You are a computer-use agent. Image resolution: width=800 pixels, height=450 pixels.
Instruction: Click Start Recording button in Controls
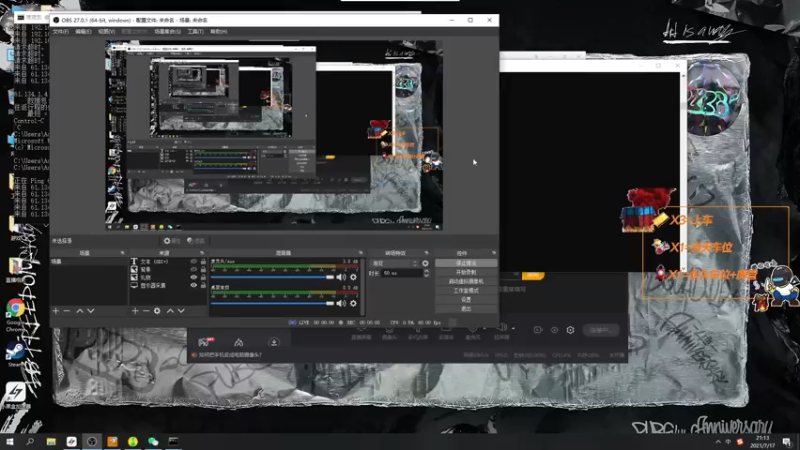[466, 272]
